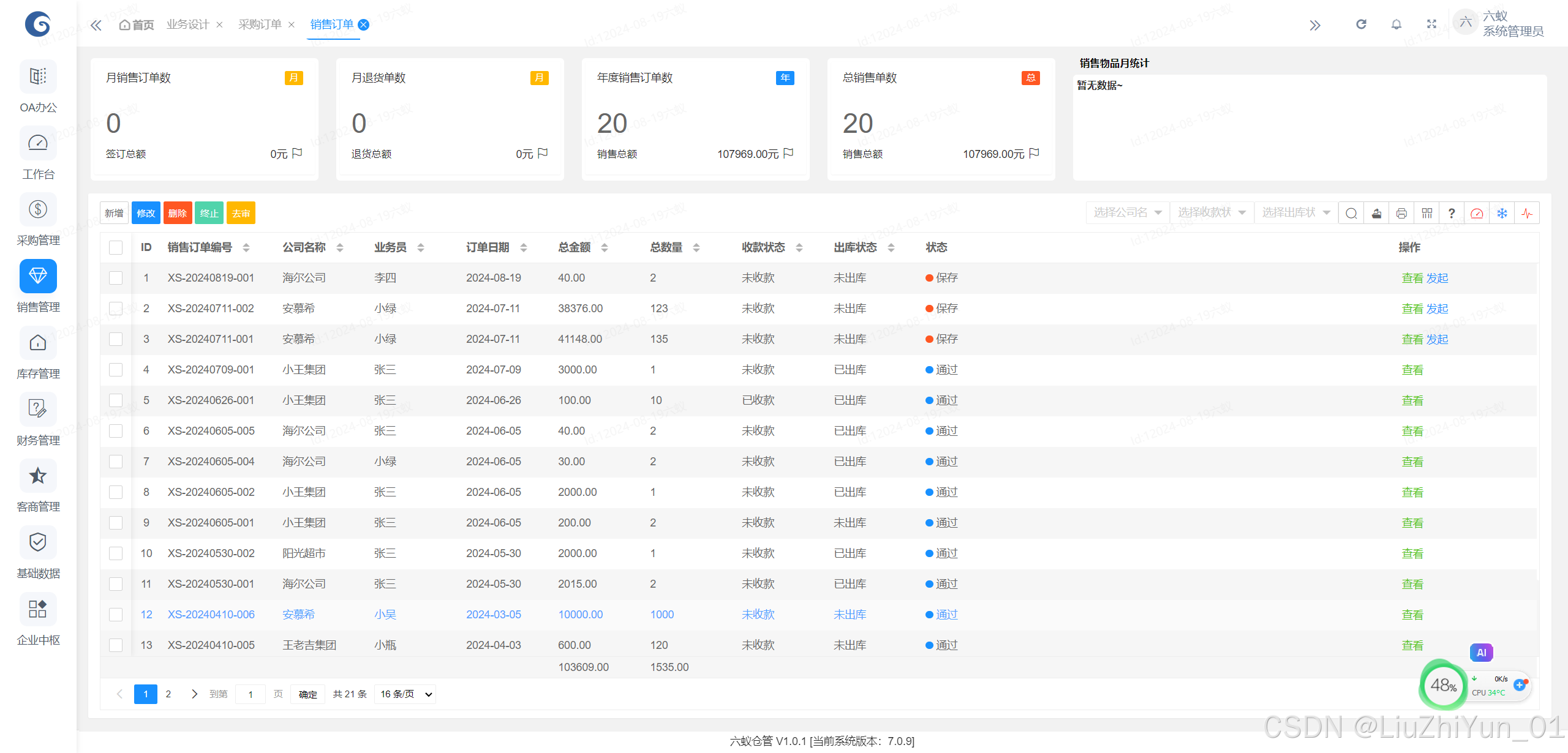1568x753 pixels.
Task: Open the column filter grid icon
Action: coord(1427,213)
